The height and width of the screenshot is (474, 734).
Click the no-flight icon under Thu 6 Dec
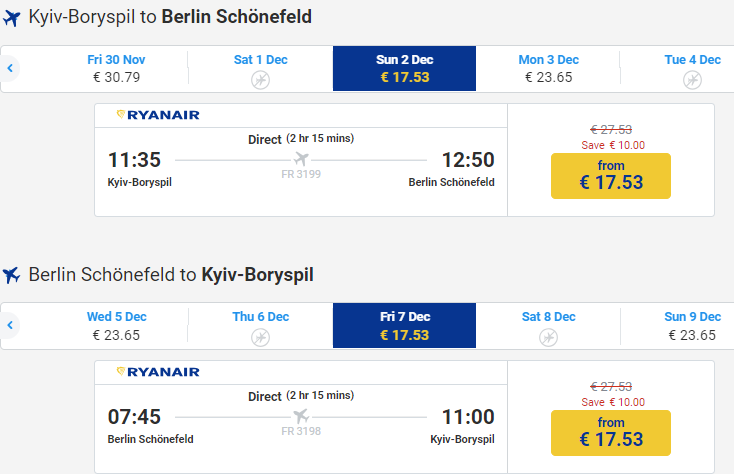click(261, 336)
